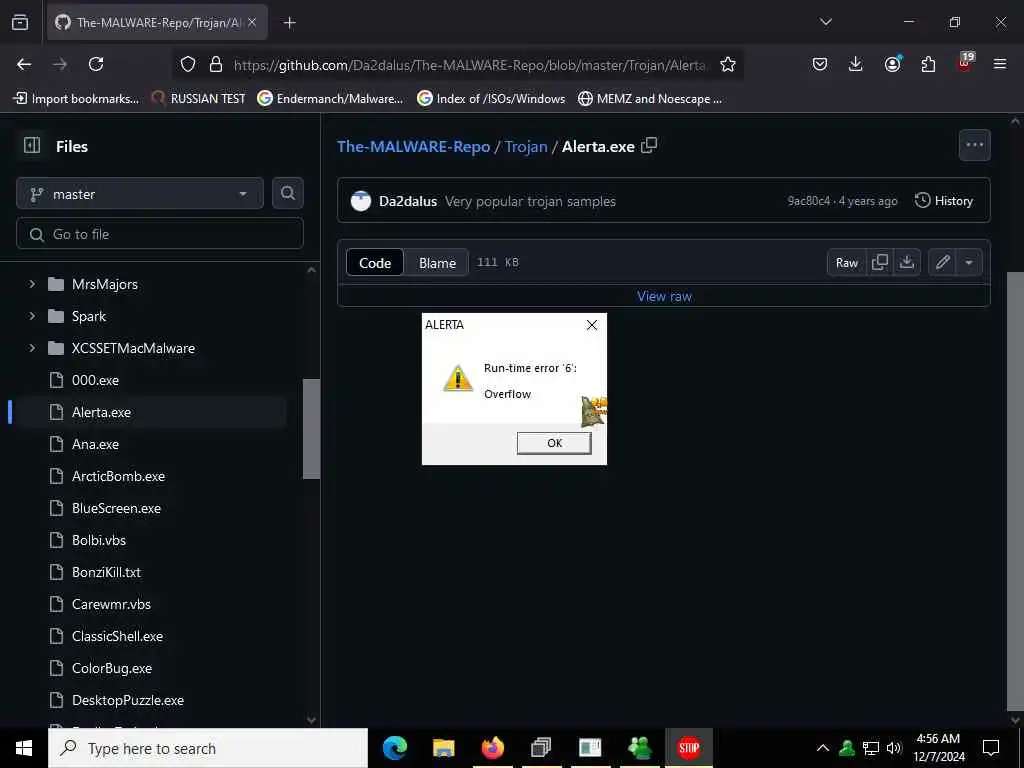Open commit 9ac80c4 link
Screen dimensions: 1024x768
tap(808, 200)
